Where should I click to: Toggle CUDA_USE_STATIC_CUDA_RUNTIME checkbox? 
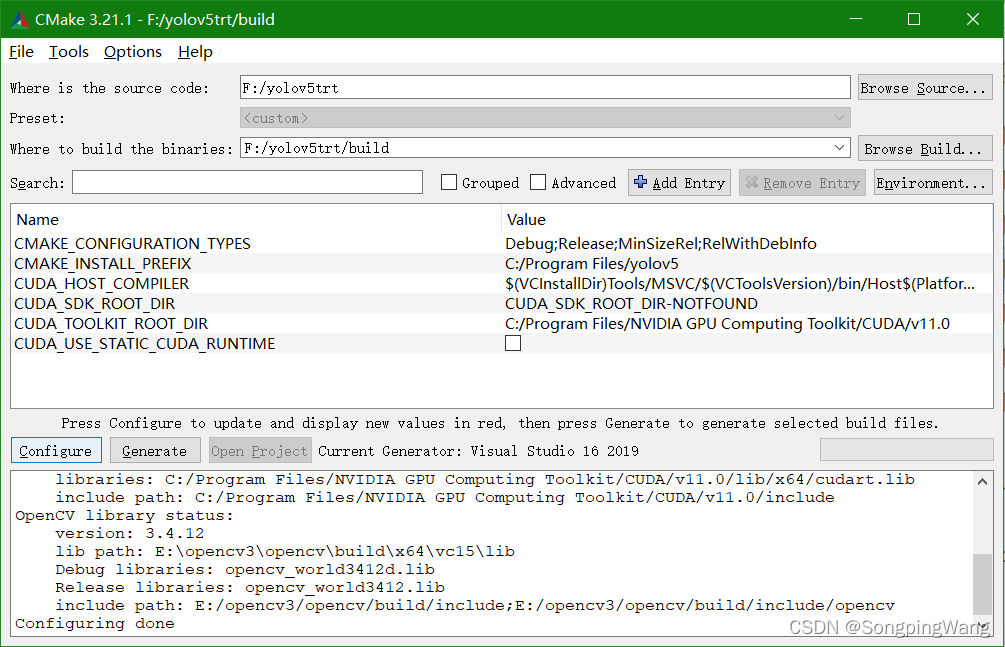513,344
